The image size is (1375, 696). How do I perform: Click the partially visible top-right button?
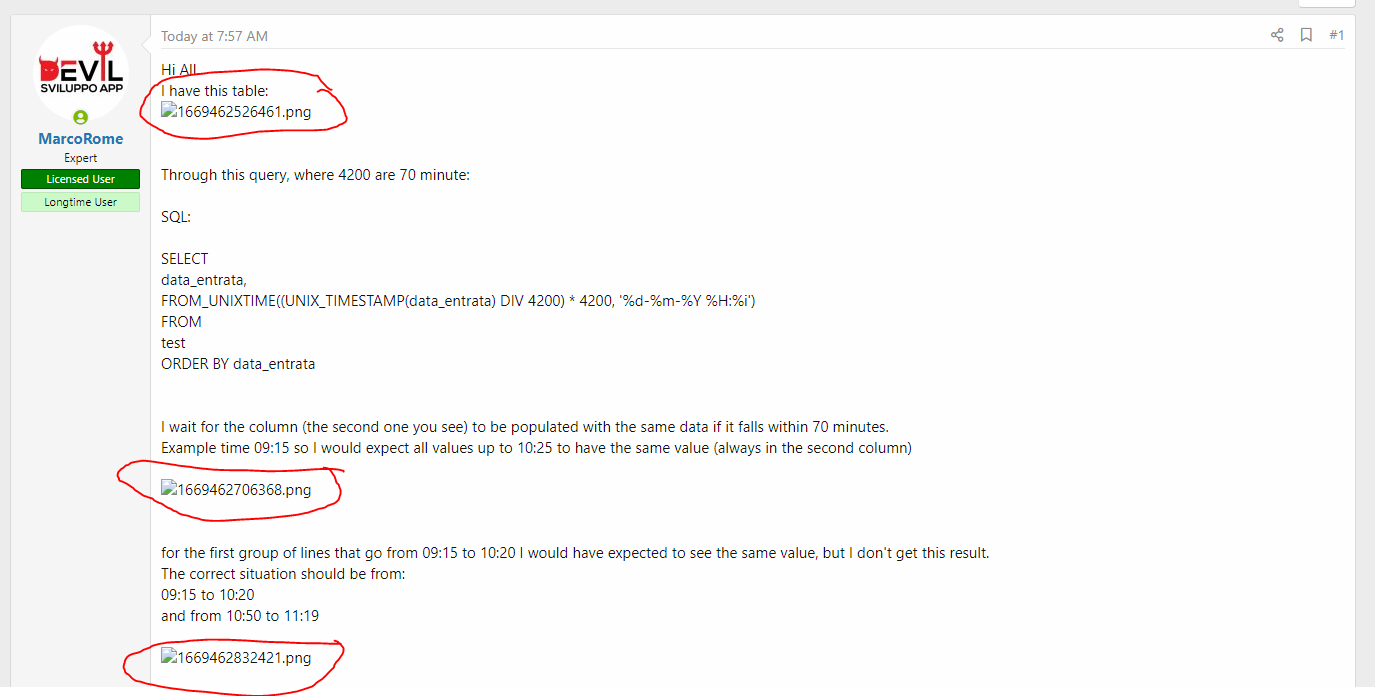(1327, 3)
